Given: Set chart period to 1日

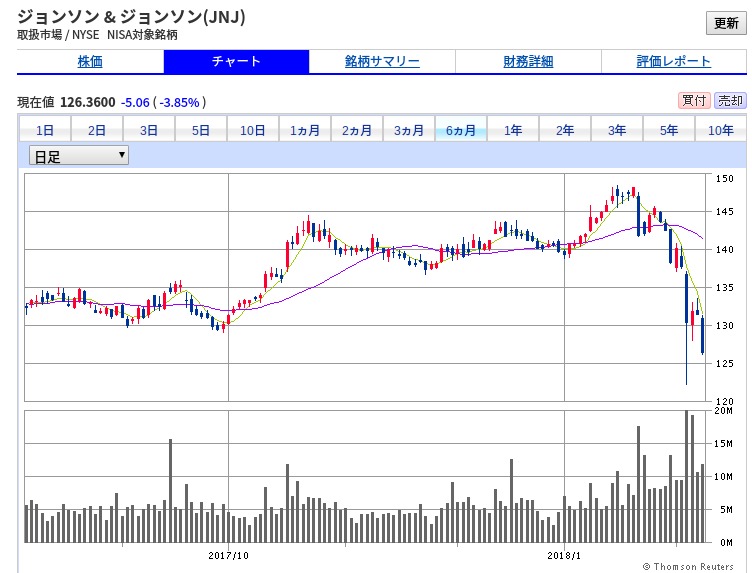Looking at the screenshot, I should coord(45,130).
